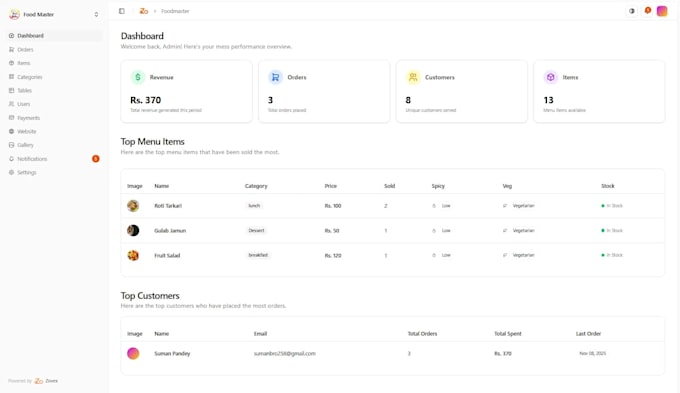Click the green Revenue dollar icon
Viewport: 680px width, 393px height.
[x=138, y=77]
